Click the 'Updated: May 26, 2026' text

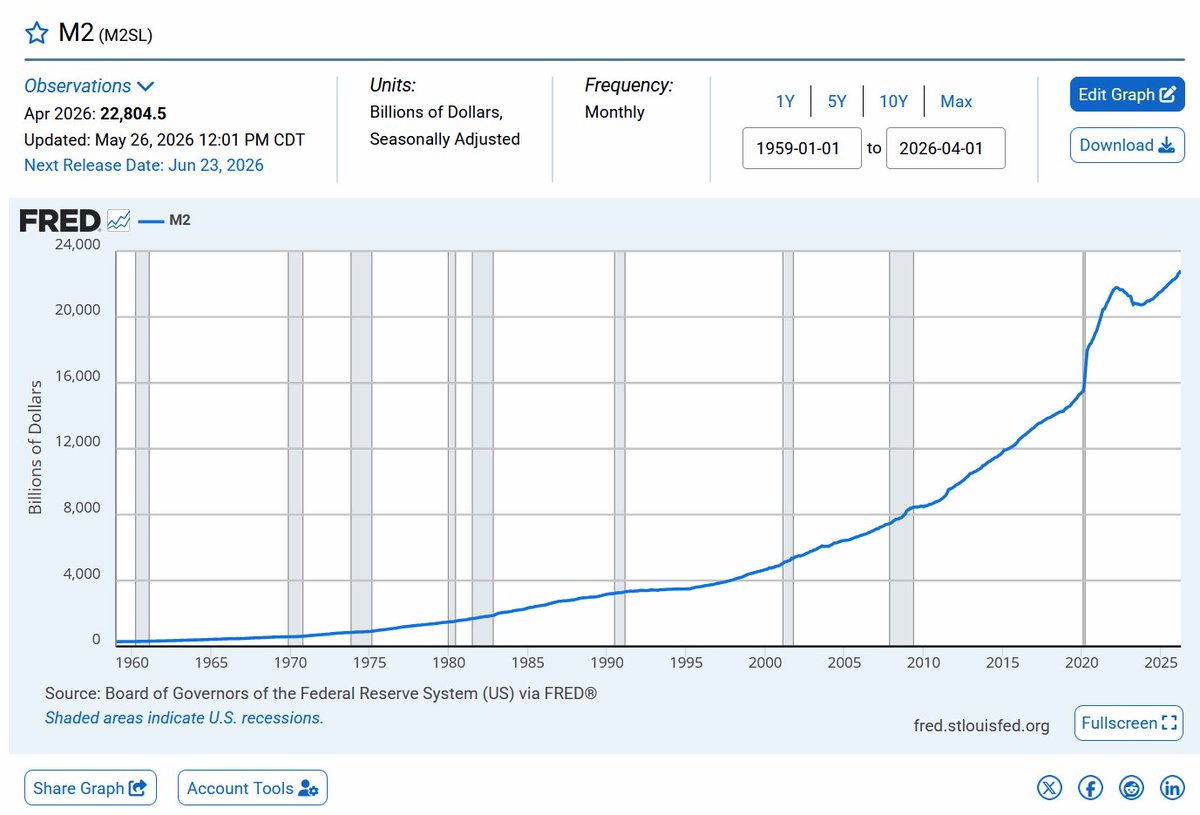click(164, 139)
